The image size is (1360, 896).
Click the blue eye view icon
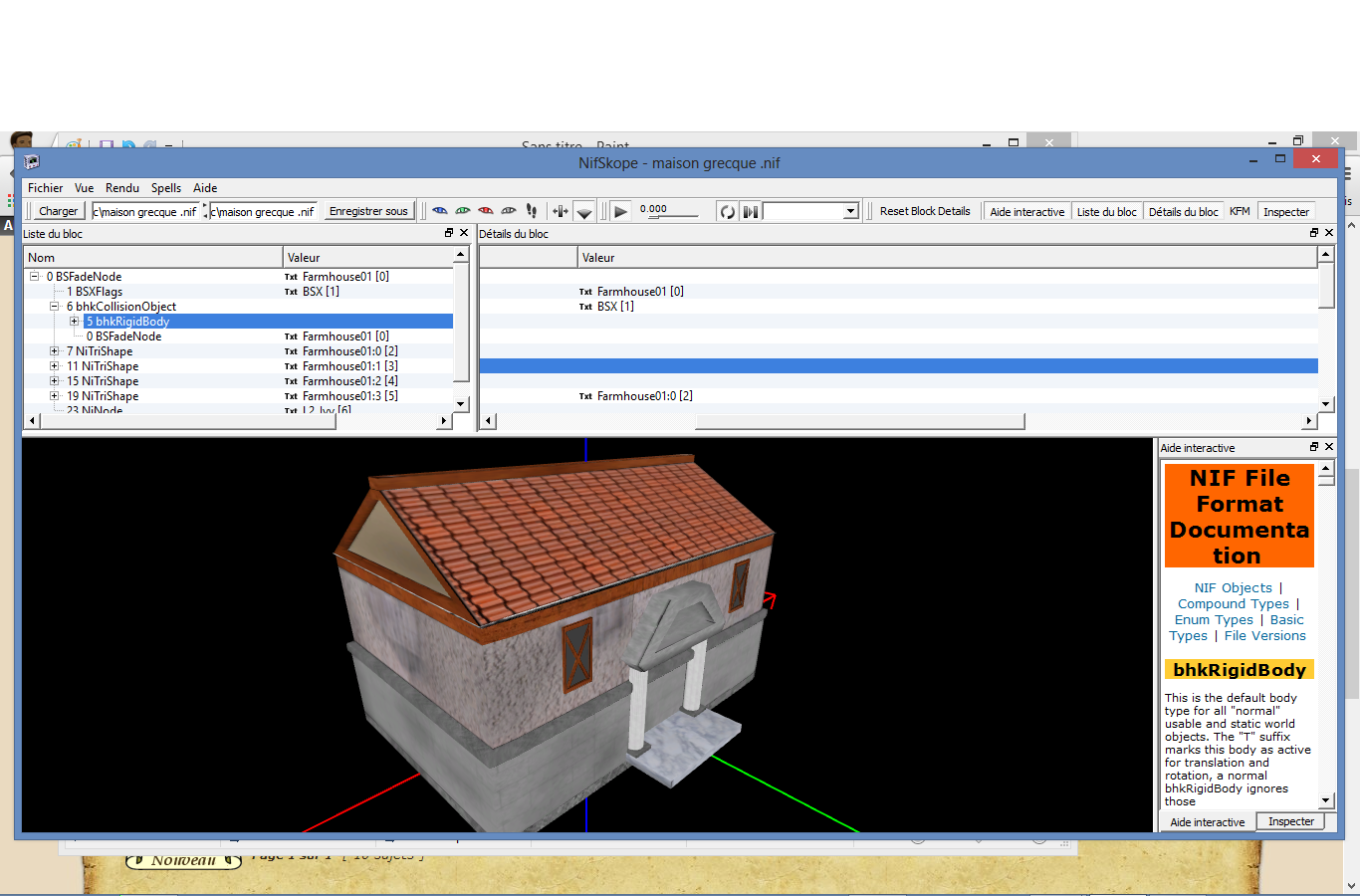click(439, 211)
